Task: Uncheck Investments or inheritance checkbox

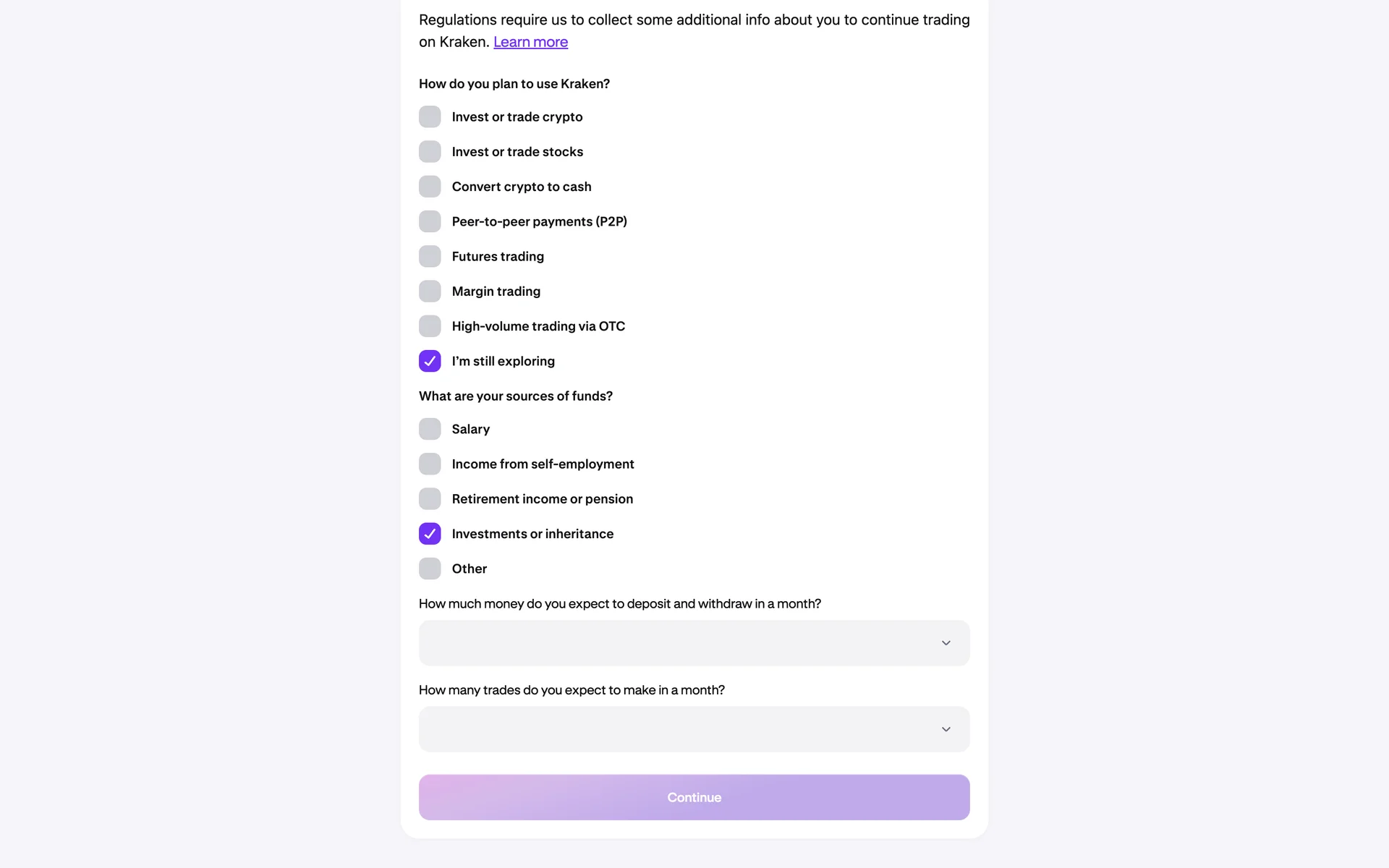Action: click(x=430, y=534)
